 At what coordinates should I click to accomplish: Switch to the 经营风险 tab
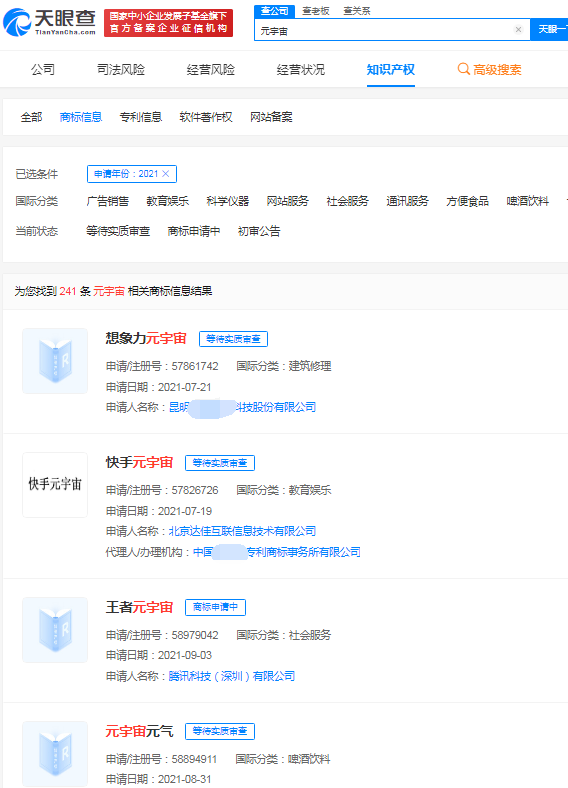tap(211, 69)
